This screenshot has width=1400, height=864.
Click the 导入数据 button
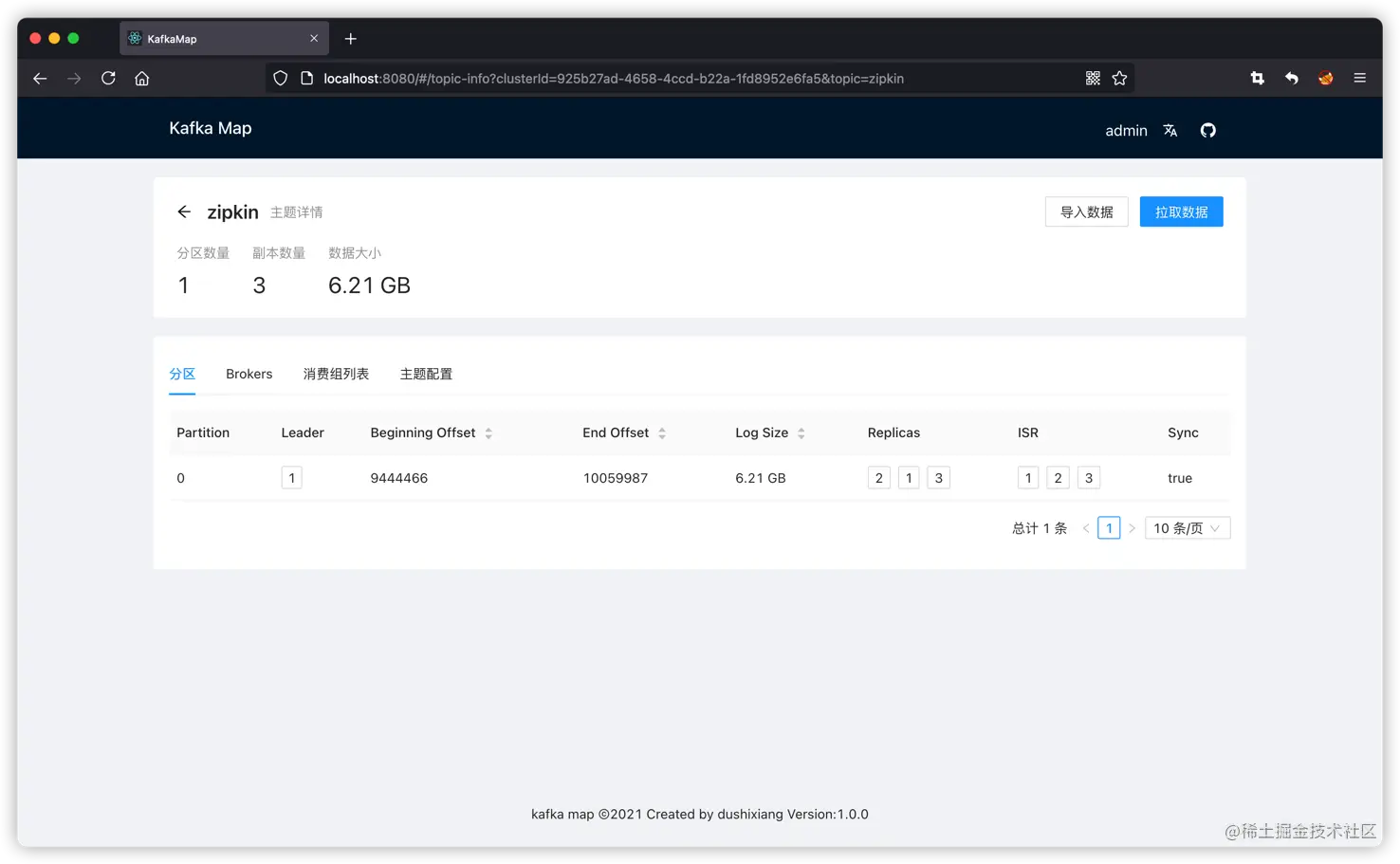(x=1087, y=211)
